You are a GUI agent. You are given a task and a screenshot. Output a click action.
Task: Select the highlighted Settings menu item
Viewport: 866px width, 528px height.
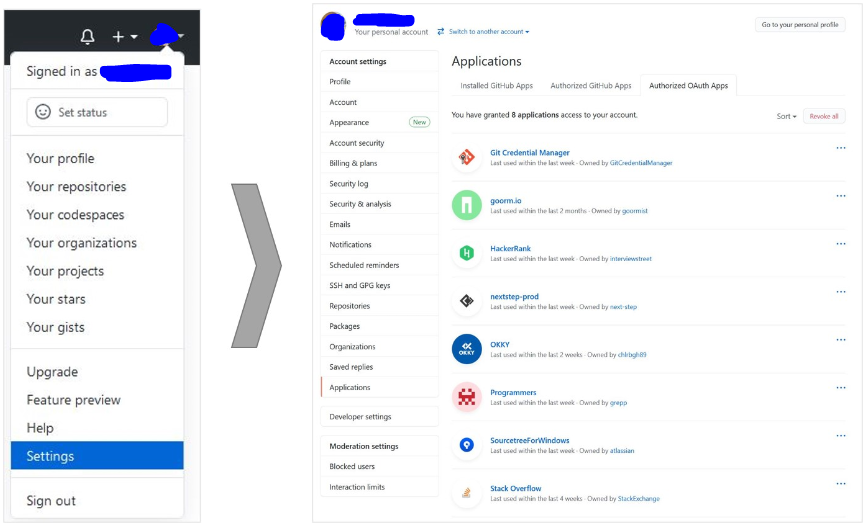pyautogui.click(x=97, y=456)
